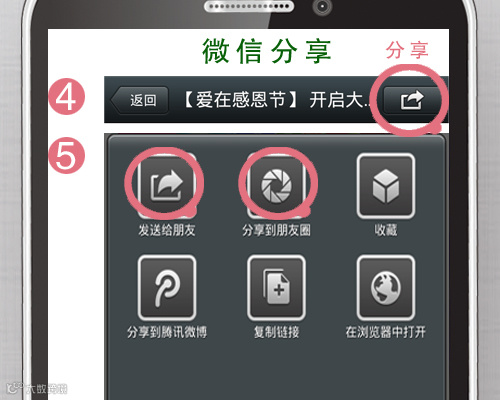The image size is (500, 400).
Task: Tap the 在浏览器中打开 globe icon
Action: [386, 288]
